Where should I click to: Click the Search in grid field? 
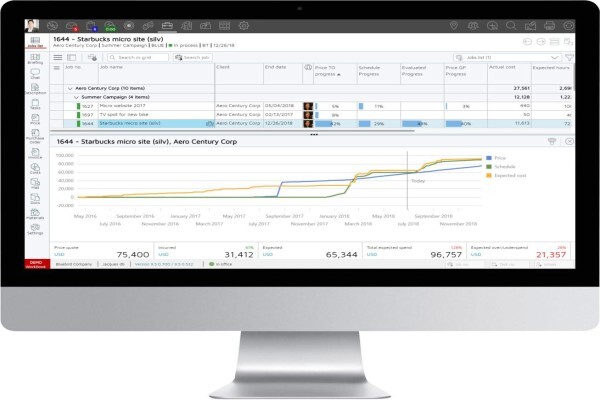pyautogui.click(x=138, y=57)
